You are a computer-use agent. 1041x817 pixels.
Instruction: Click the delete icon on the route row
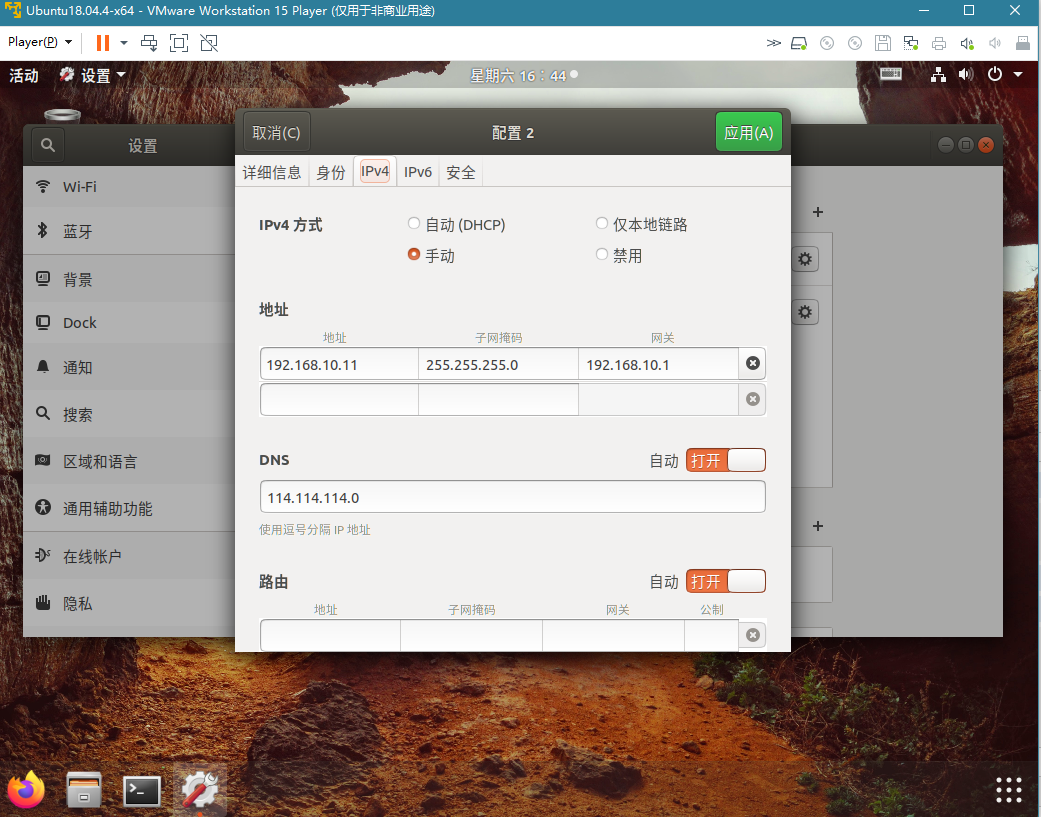coord(753,635)
